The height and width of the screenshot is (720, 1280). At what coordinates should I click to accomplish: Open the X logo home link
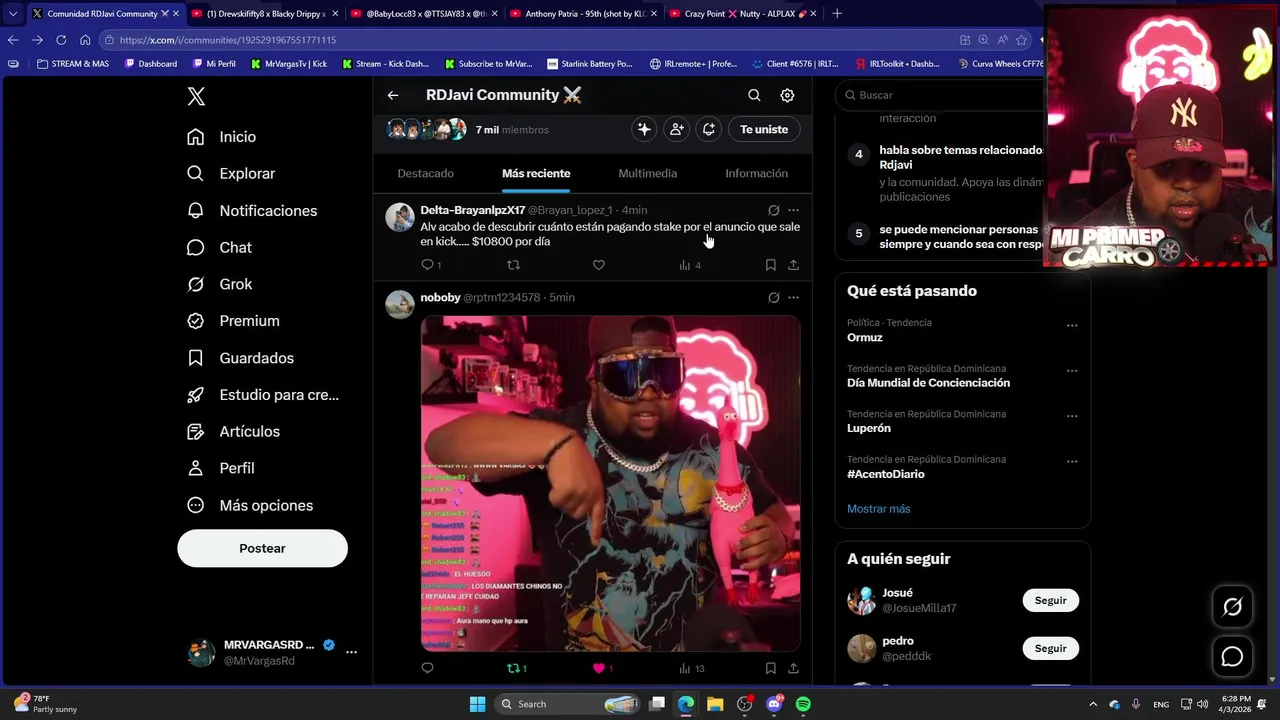(x=196, y=96)
